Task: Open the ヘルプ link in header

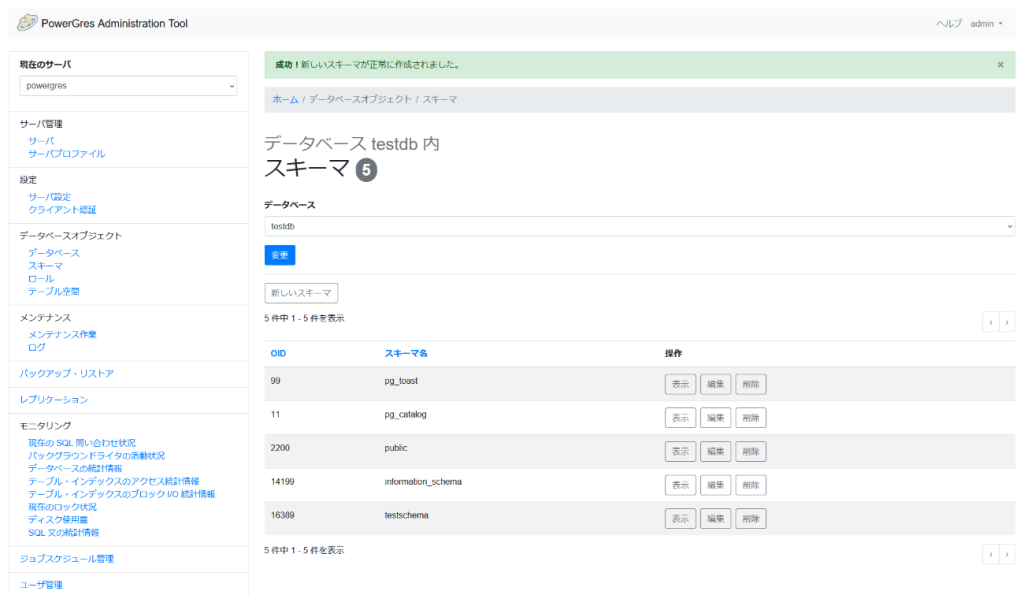Action: [x=949, y=24]
